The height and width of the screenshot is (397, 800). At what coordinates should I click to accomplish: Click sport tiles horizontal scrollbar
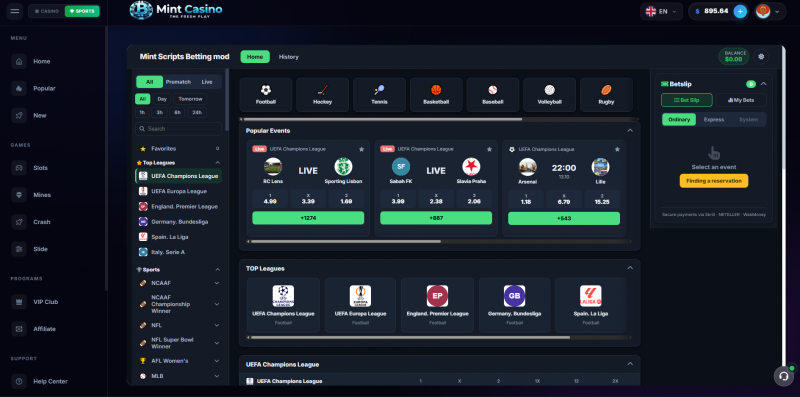(x=382, y=119)
